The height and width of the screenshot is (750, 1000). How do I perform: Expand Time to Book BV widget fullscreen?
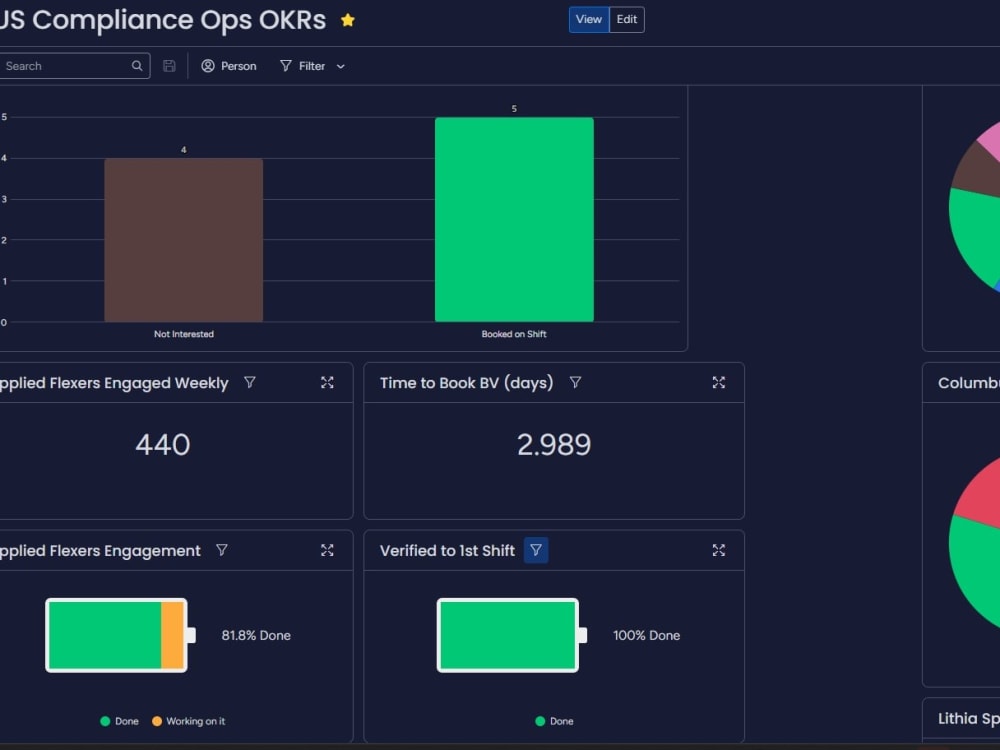pyautogui.click(x=719, y=382)
